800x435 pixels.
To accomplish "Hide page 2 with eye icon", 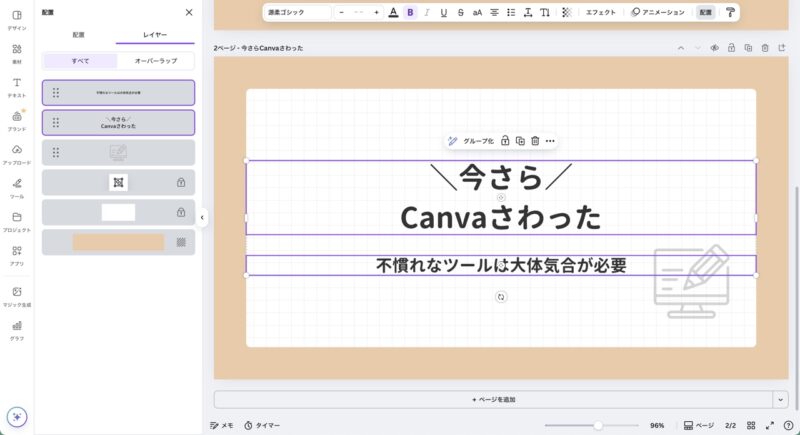I will [x=714, y=48].
